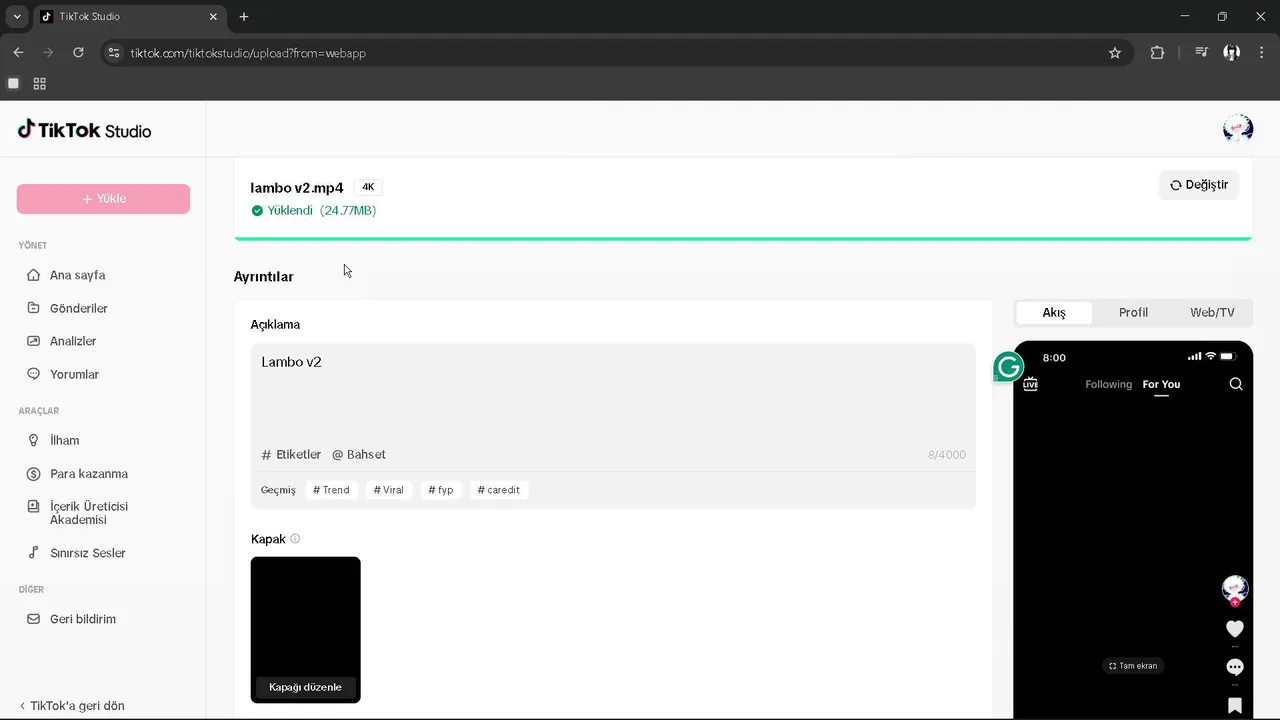Select the Following tab in the phone preview

tap(1108, 384)
